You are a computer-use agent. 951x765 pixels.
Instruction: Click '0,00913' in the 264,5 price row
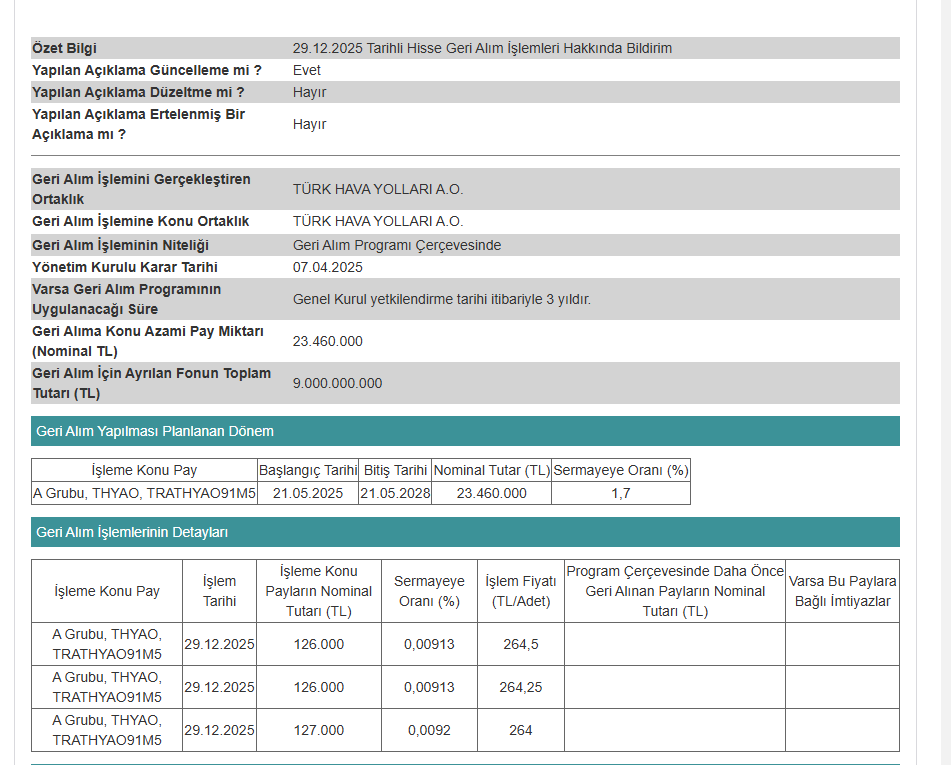429,644
